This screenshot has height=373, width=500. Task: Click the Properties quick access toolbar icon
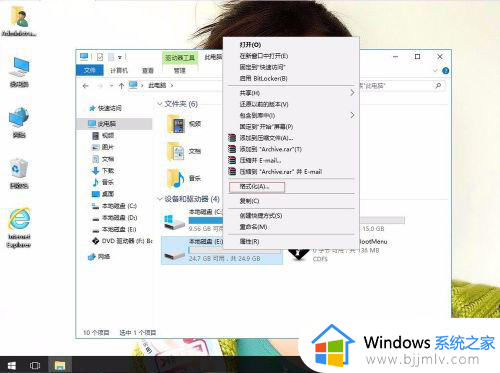coord(100,57)
